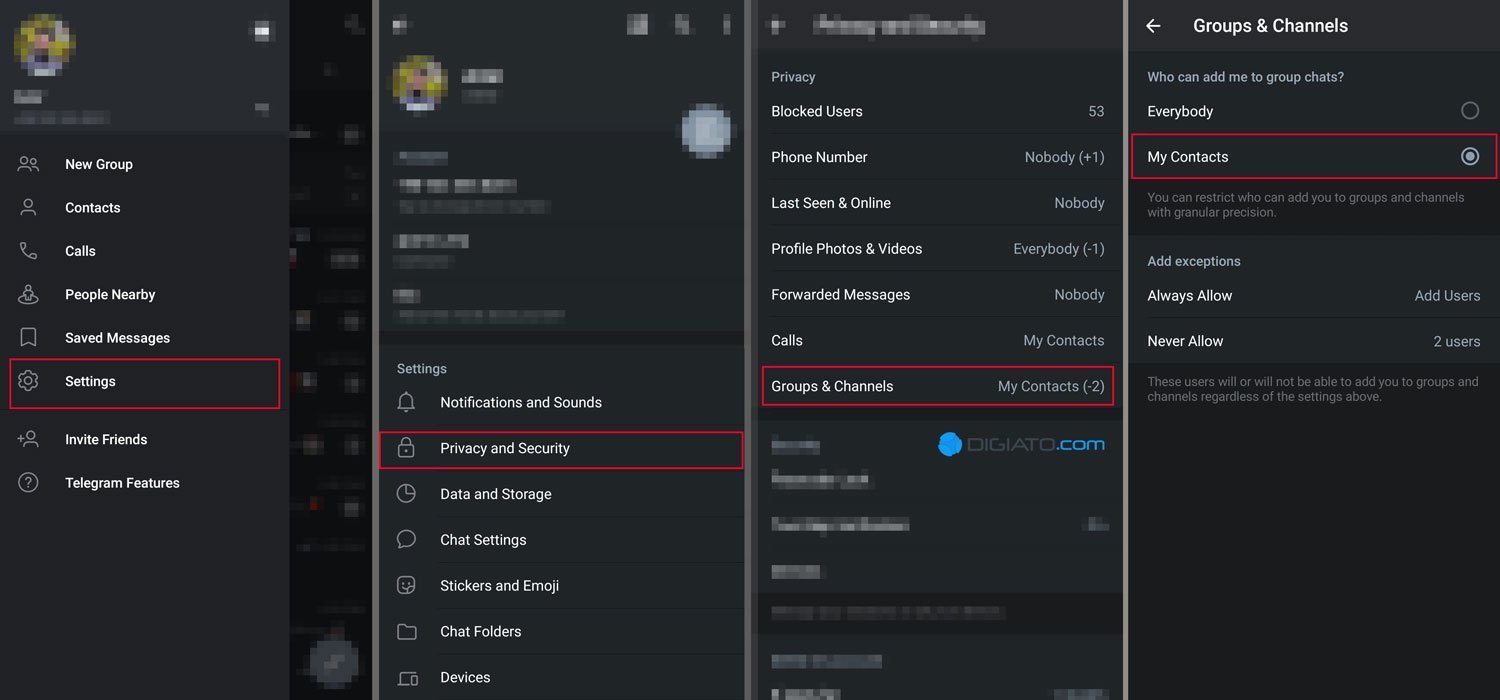Click the Notifications and Sounds bell icon
This screenshot has width=1500, height=700.
406,402
